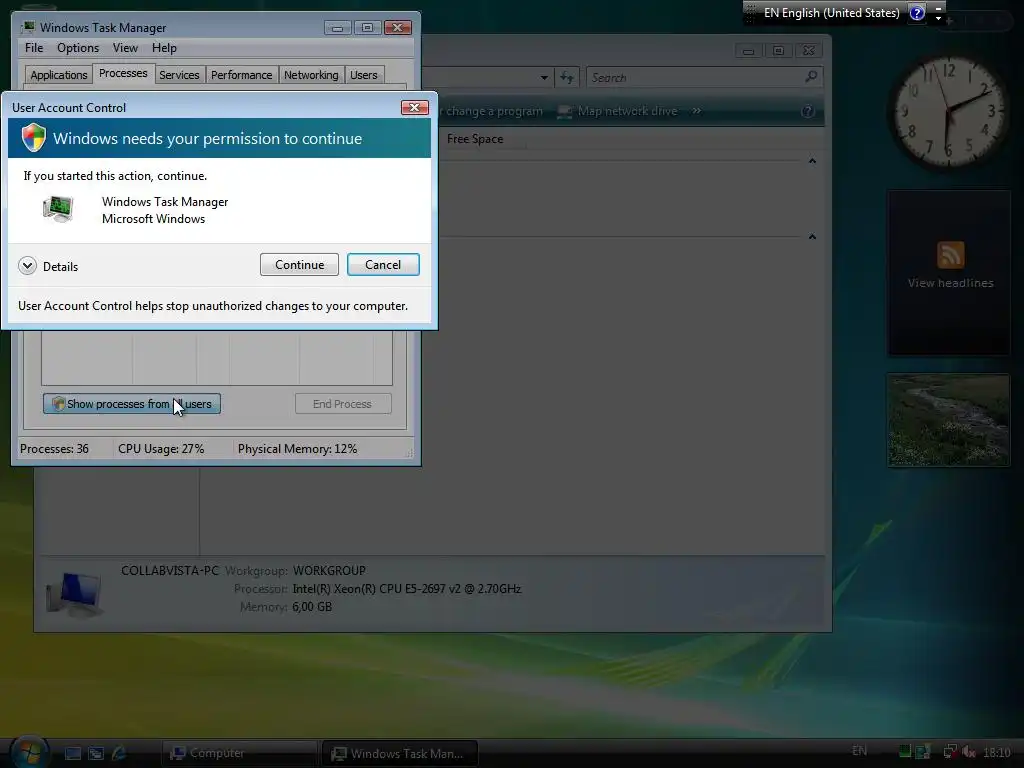The width and height of the screenshot is (1024, 768).
Task: Open the File menu in Task Manager
Action: [x=34, y=48]
